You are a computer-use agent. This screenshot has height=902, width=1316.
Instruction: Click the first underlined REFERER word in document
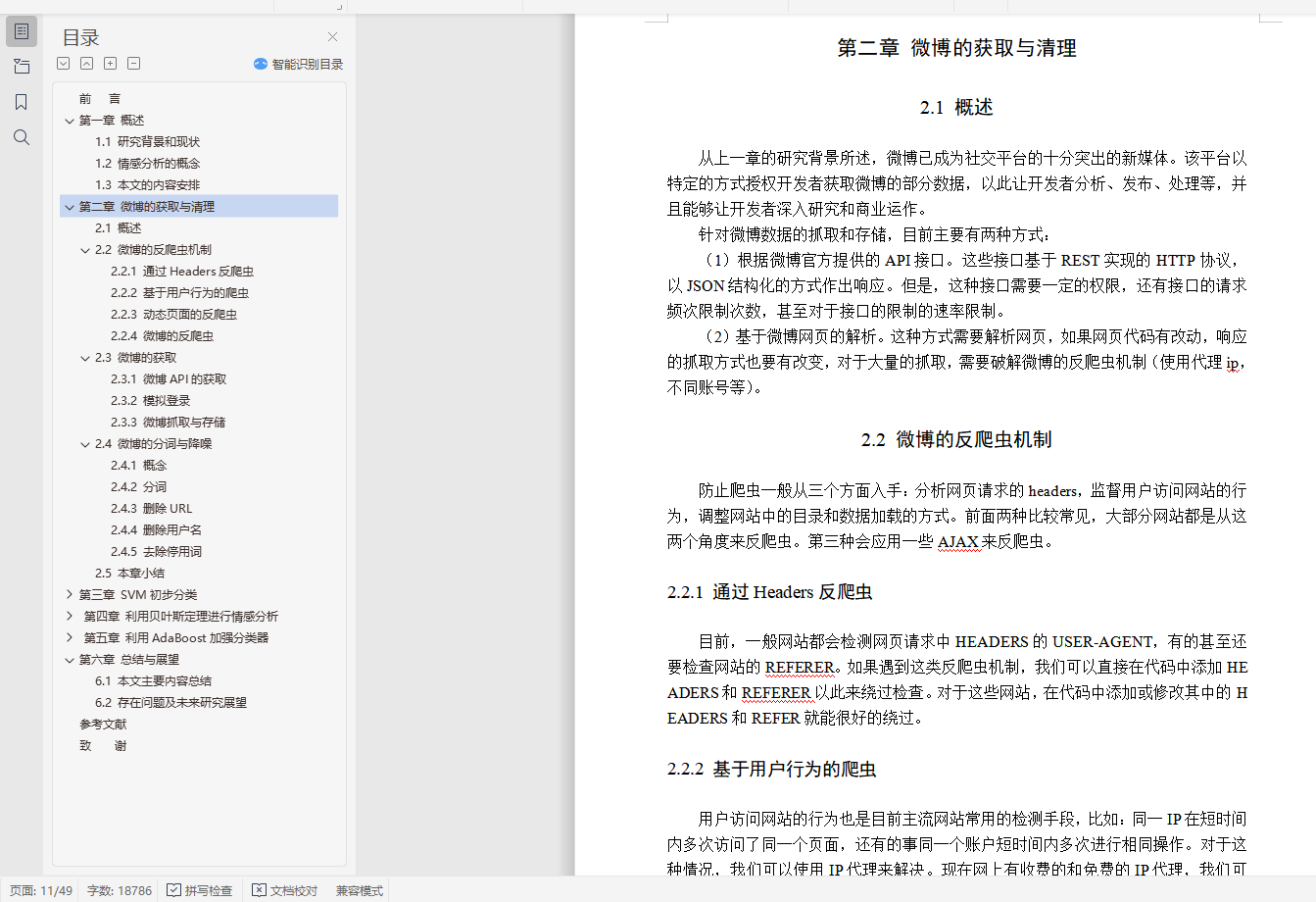coord(800,668)
